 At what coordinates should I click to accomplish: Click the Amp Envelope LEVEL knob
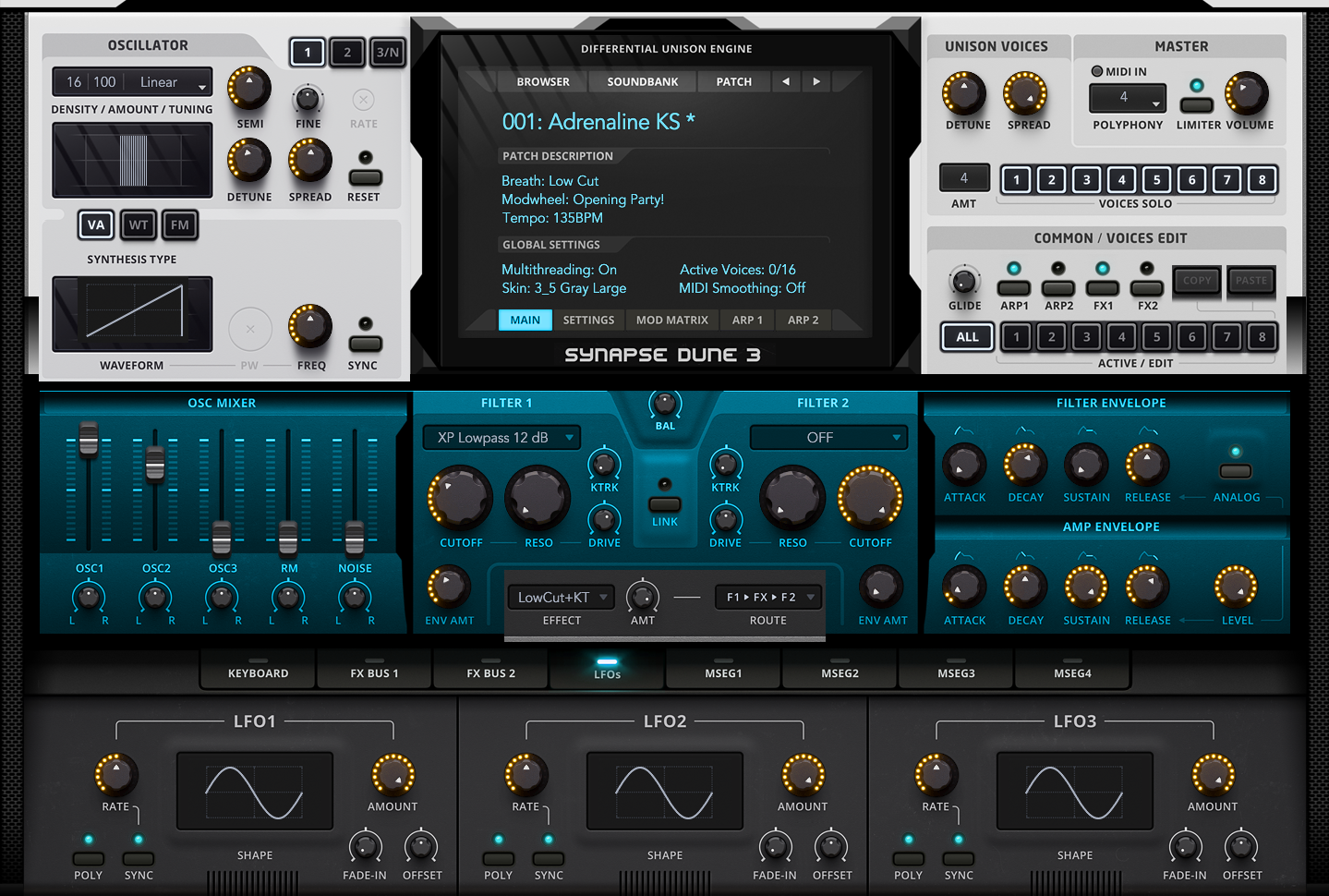[x=1236, y=587]
